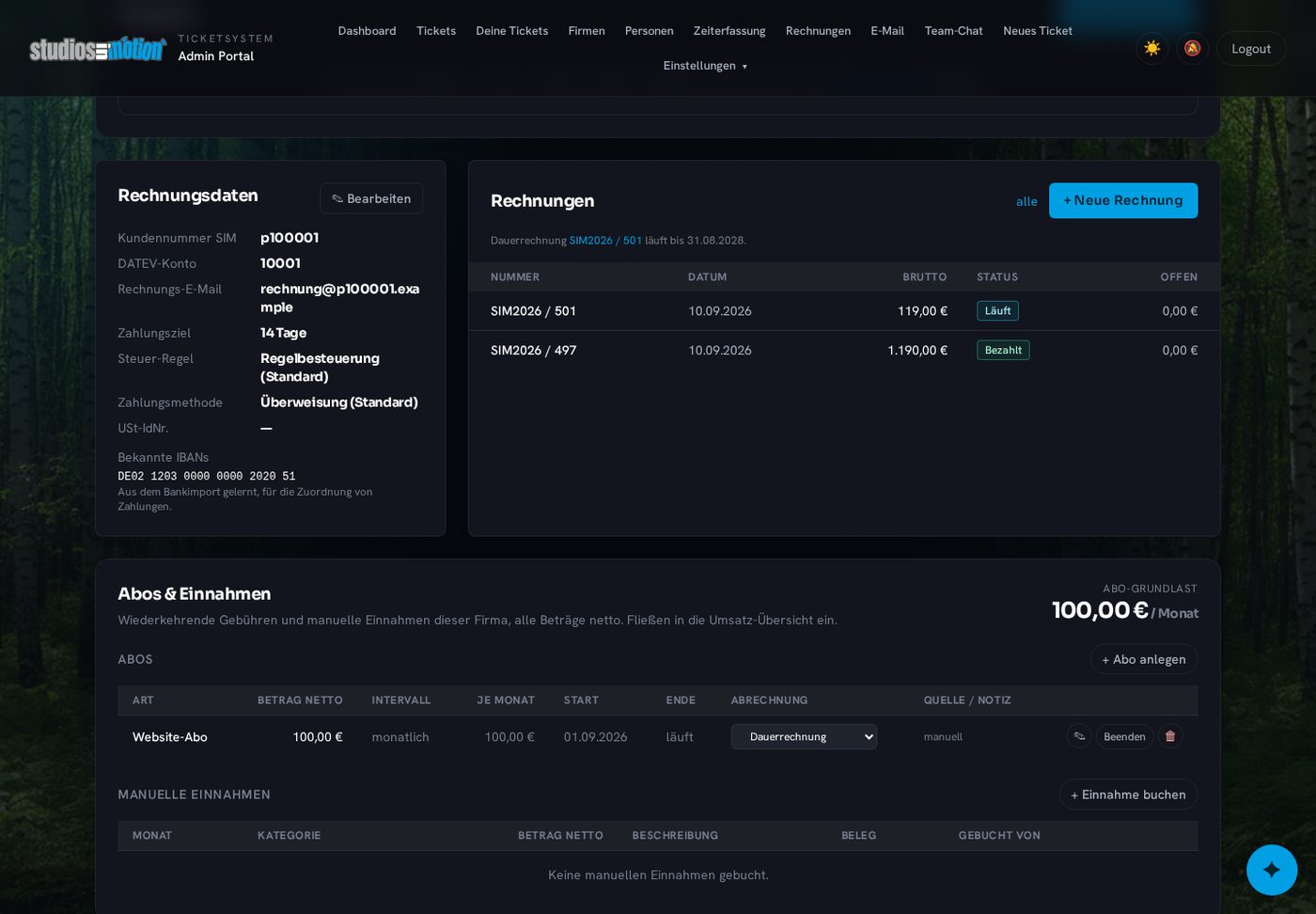Click the muted notification bell icon
Viewport: 1316px width, 914px height.
[1192, 48]
